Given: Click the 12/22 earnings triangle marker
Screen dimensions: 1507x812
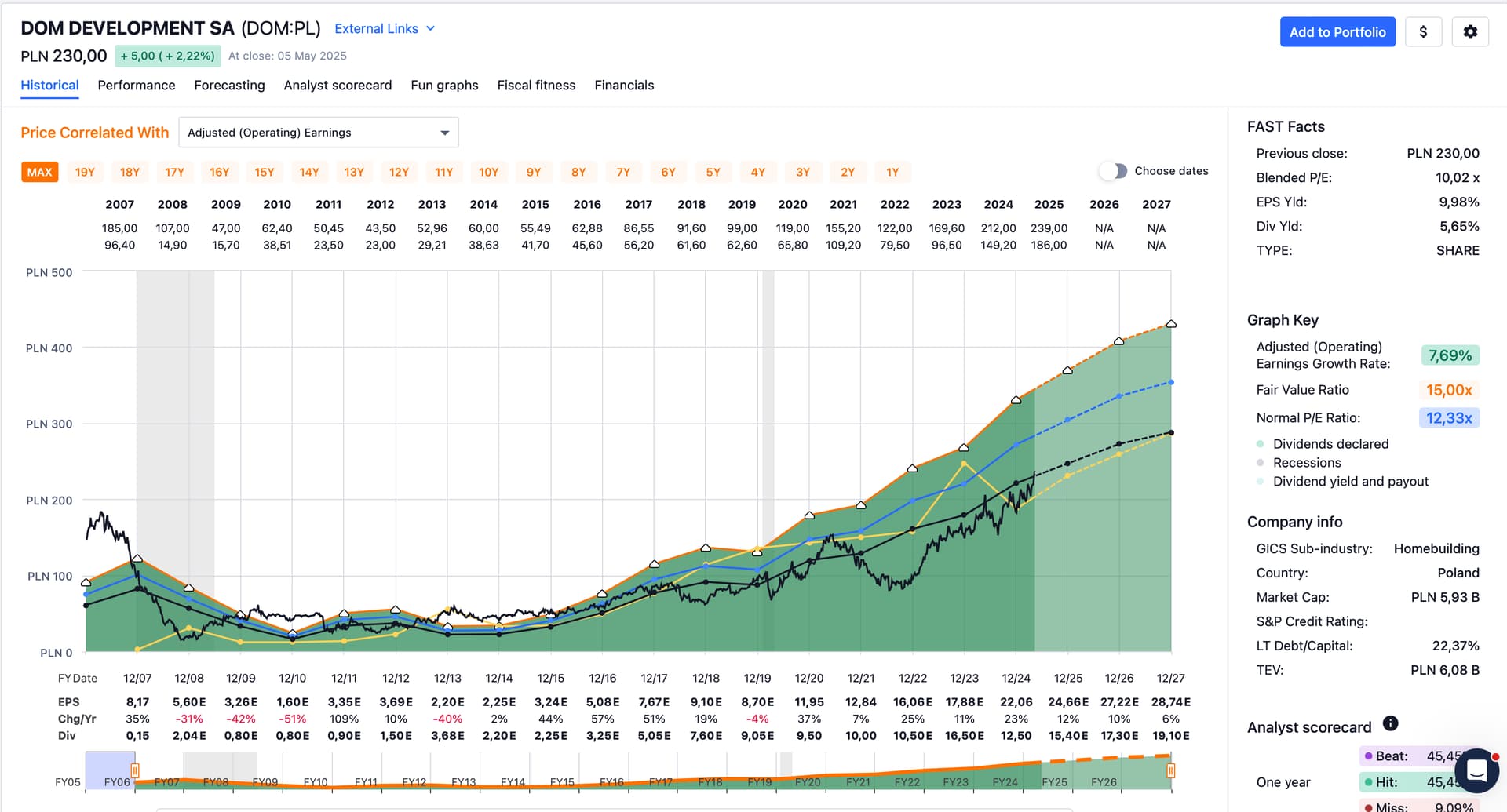Looking at the screenshot, I should point(912,468).
